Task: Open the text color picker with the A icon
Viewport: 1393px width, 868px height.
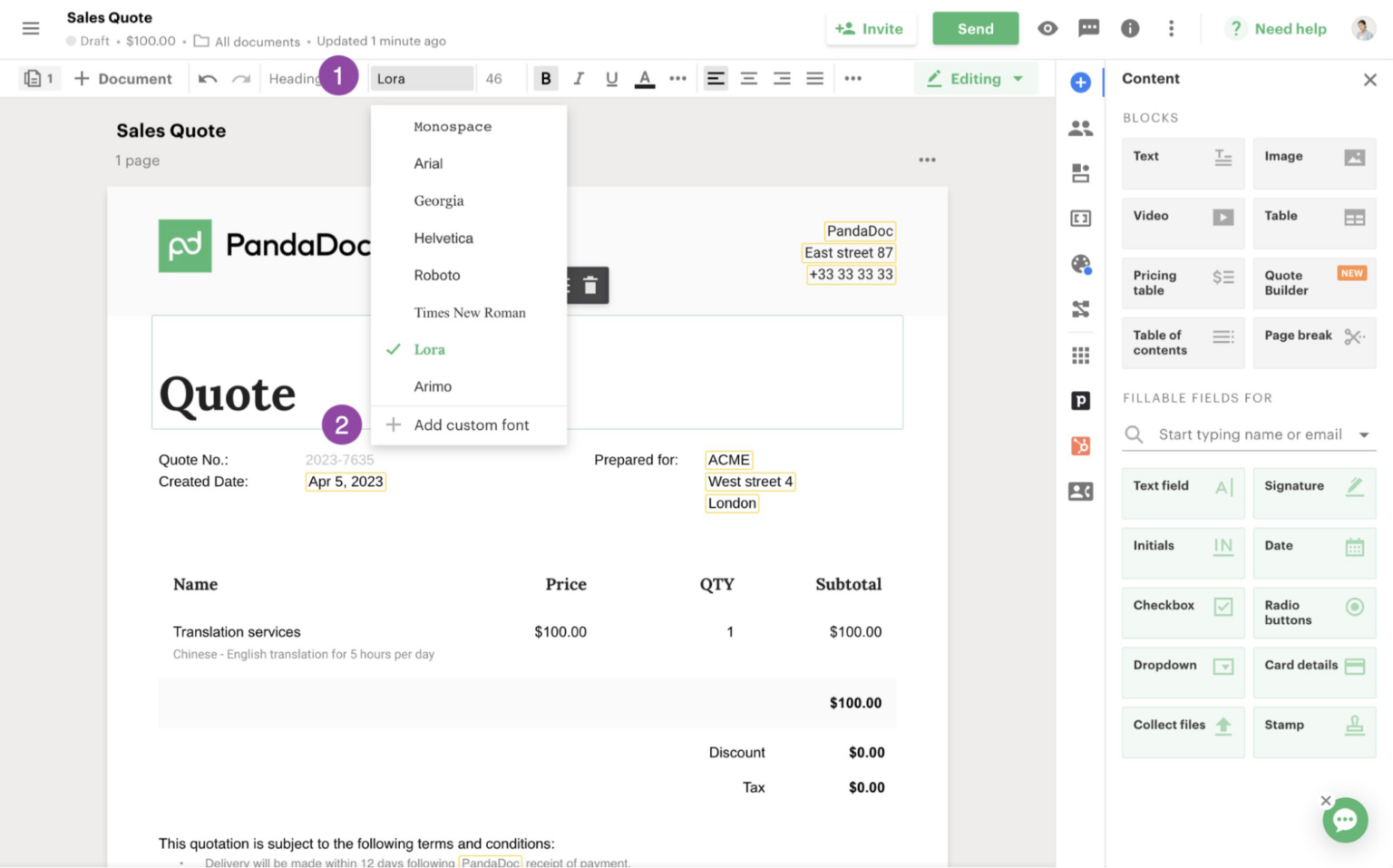Action: [645, 78]
